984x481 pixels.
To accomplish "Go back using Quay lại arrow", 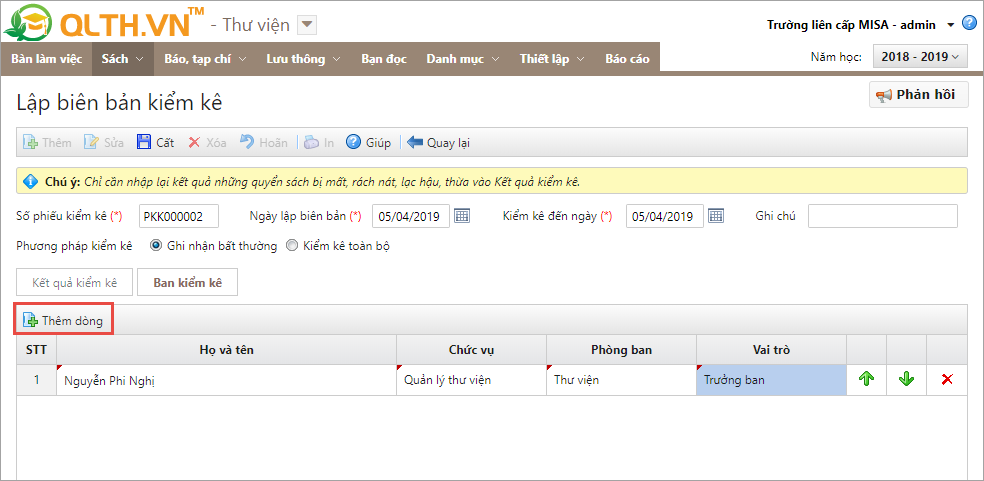I will [x=415, y=143].
